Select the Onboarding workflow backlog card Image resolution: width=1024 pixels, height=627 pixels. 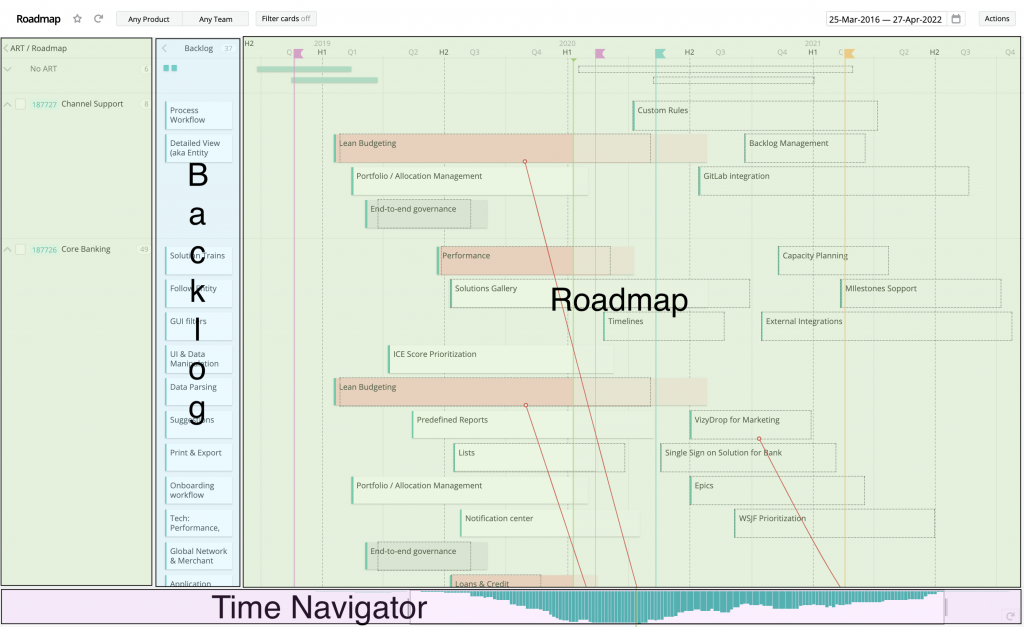click(199, 490)
